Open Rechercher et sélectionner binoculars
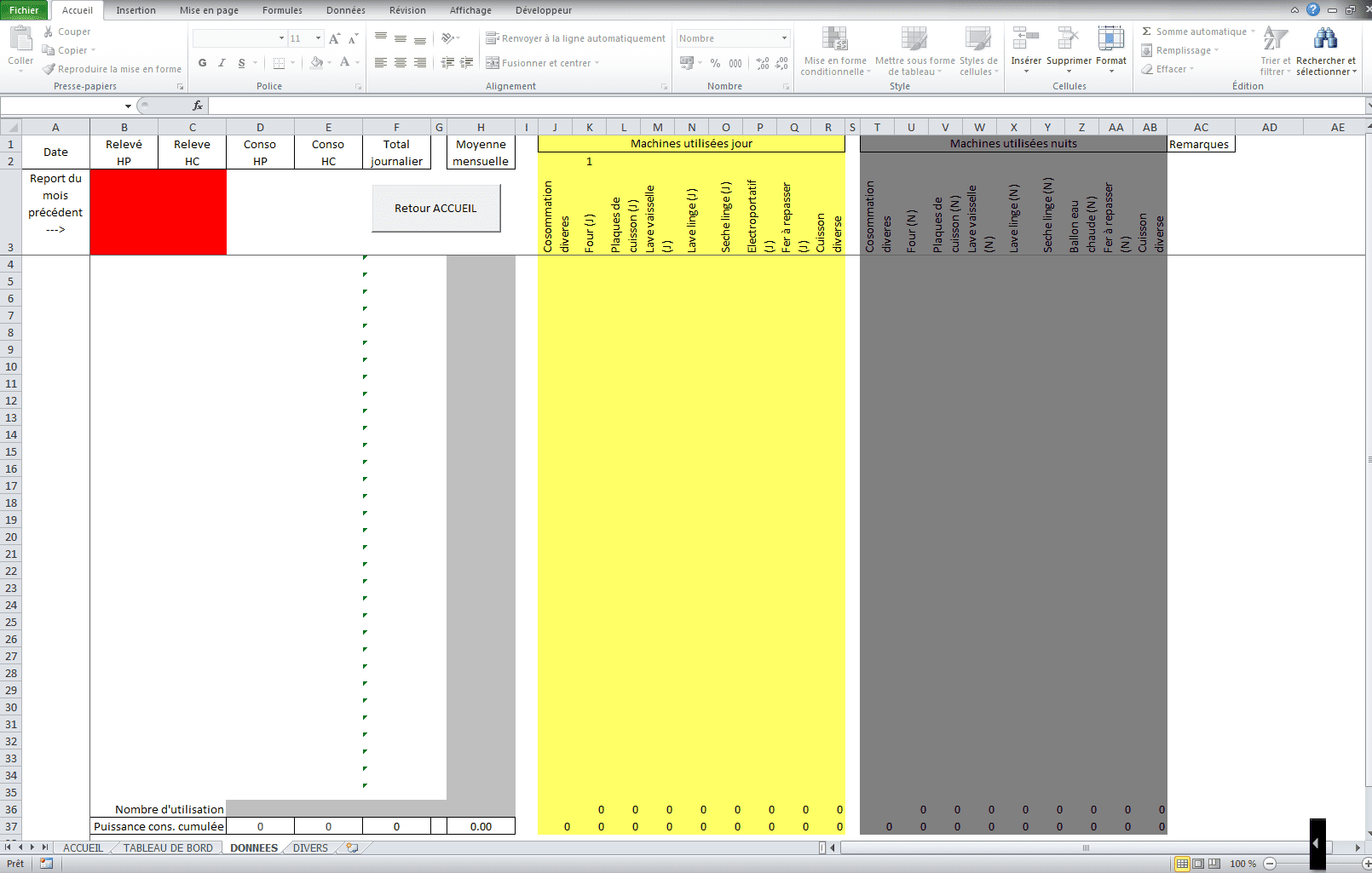The width and height of the screenshot is (1372, 873). click(x=1325, y=41)
